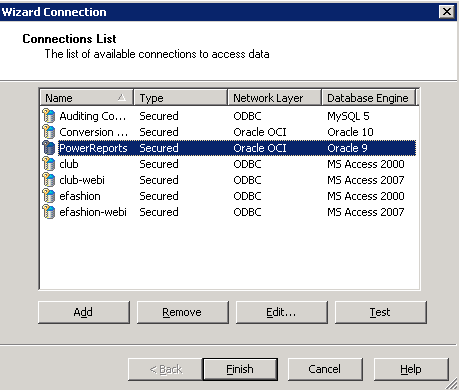
Task: Click ODBC in the Auditing Co... row
Action: (x=247, y=116)
